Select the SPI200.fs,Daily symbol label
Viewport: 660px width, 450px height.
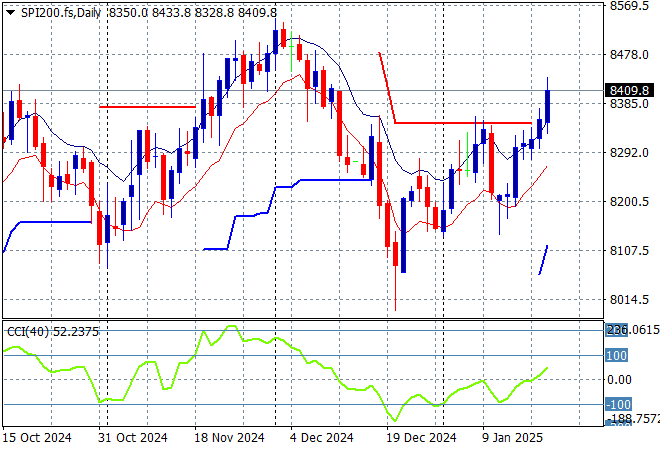coord(61,13)
